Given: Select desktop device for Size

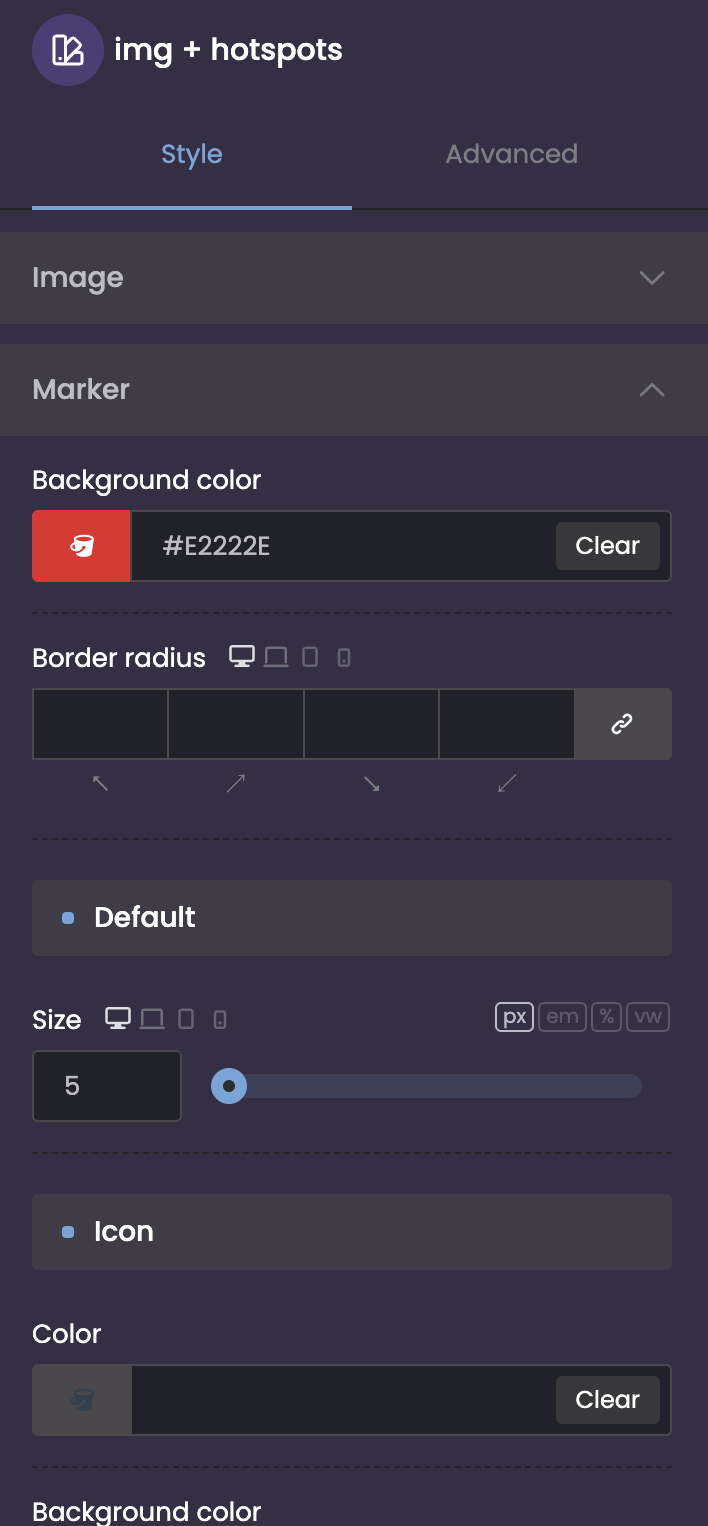Looking at the screenshot, I should pyautogui.click(x=118, y=1019).
